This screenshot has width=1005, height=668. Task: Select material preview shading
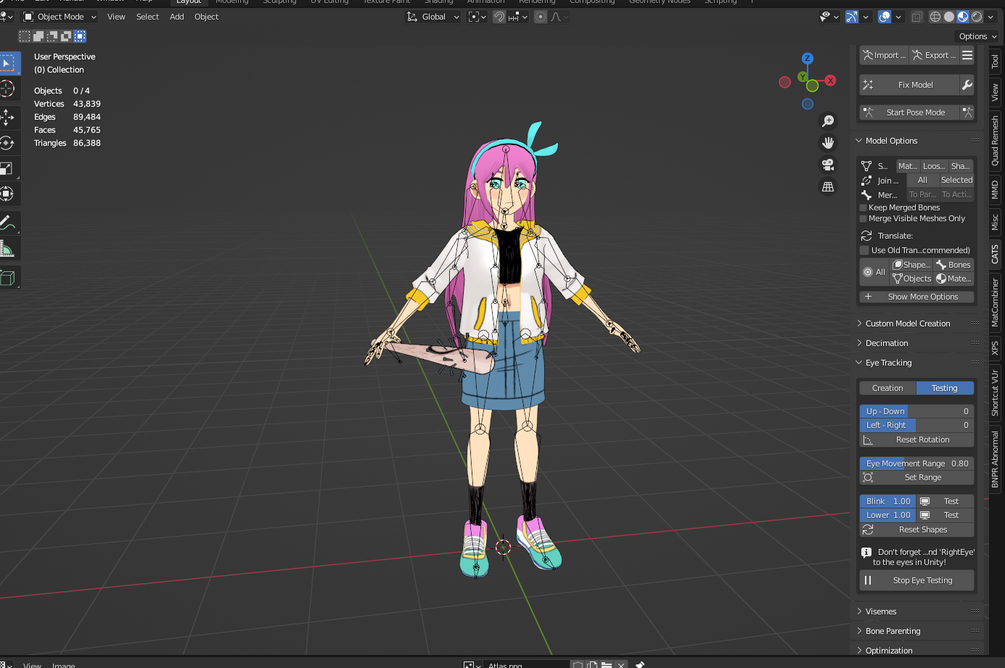[x=963, y=17]
